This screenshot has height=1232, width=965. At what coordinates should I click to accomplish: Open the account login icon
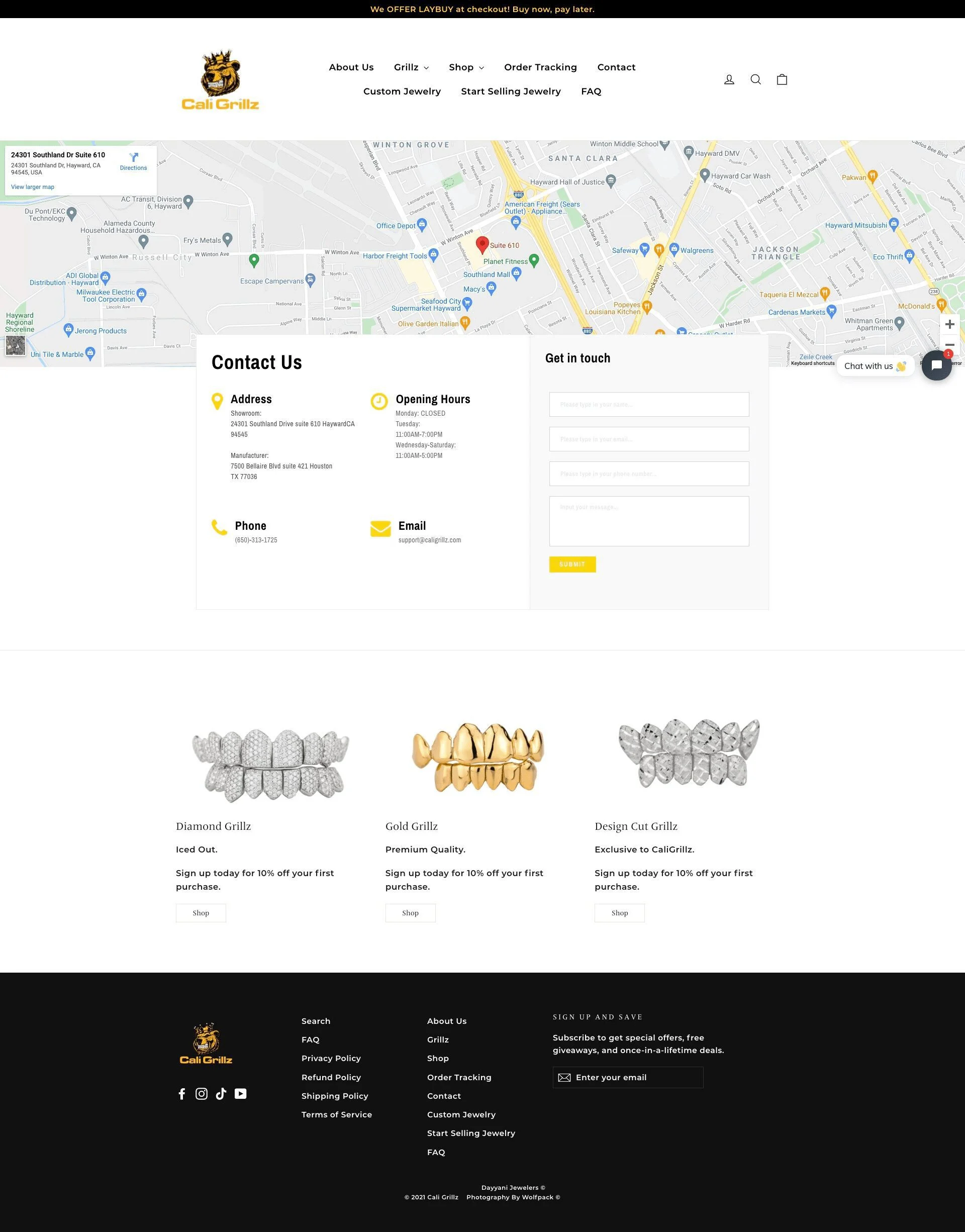point(729,79)
